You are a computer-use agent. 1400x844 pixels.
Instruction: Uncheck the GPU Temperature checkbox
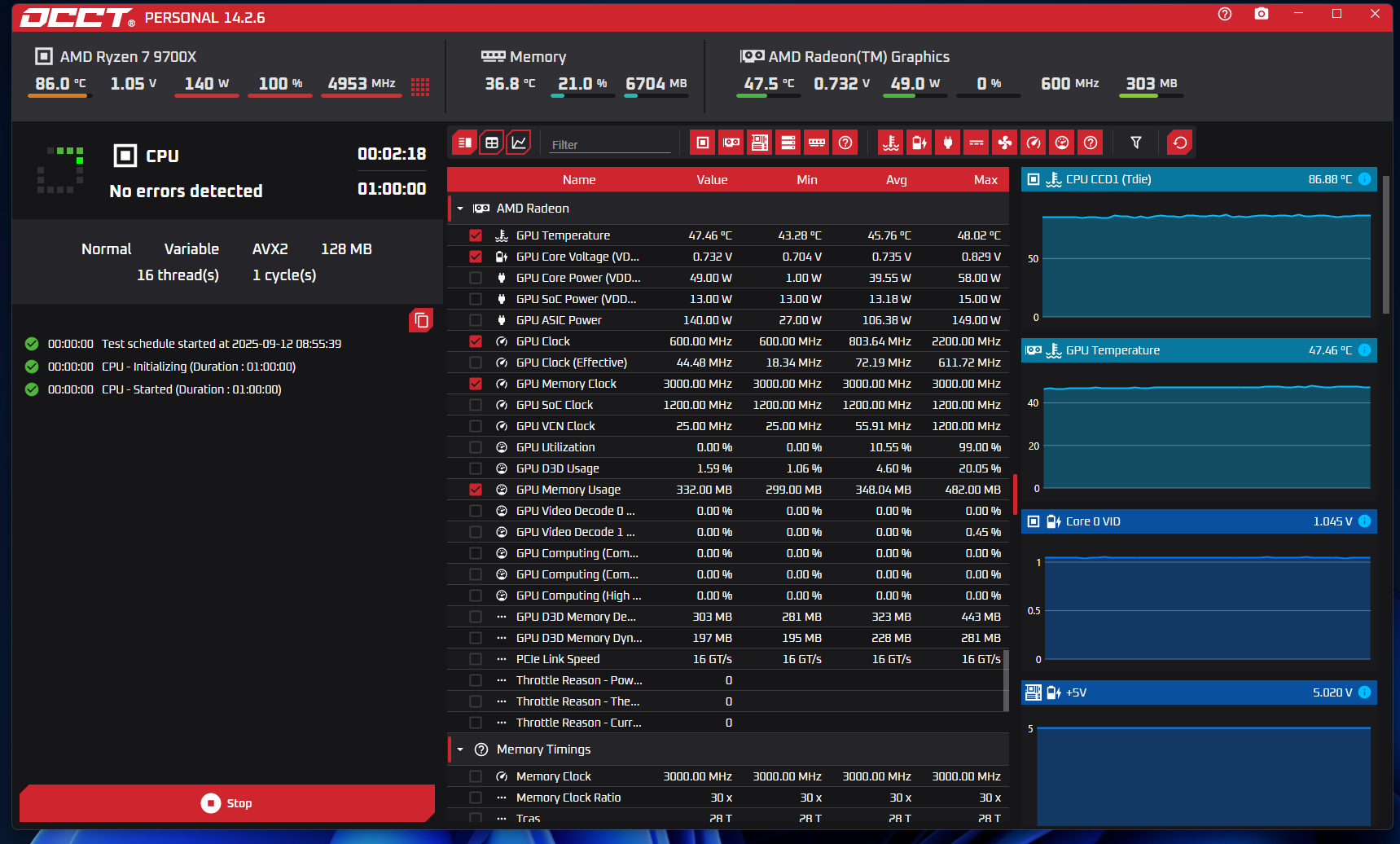tap(476, 235)
